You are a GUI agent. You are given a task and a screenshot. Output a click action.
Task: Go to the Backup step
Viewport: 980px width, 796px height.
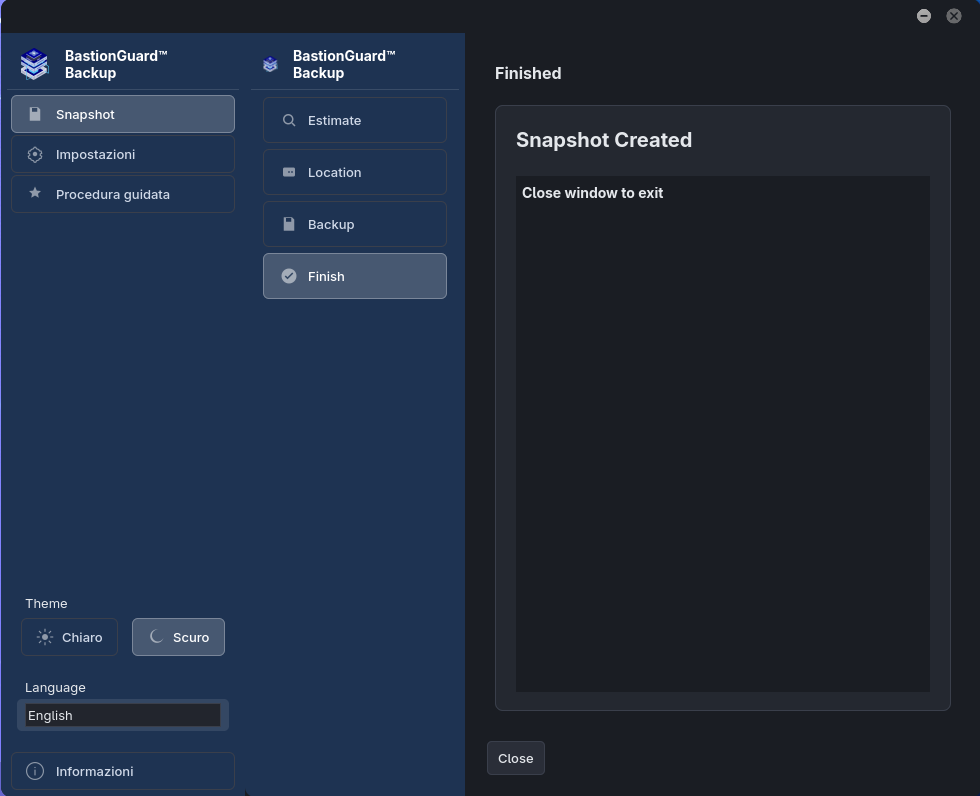pos(354,224)
